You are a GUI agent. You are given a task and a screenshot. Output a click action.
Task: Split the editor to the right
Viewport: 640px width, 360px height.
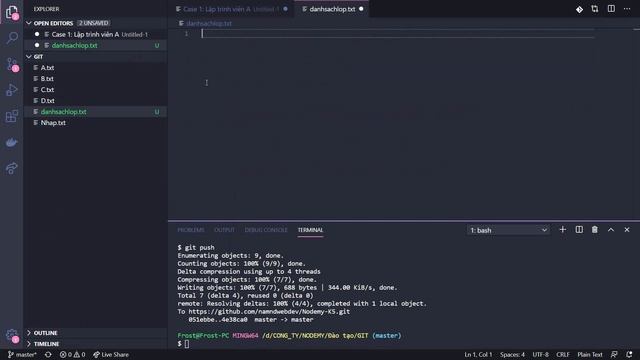tap(611, 9)
